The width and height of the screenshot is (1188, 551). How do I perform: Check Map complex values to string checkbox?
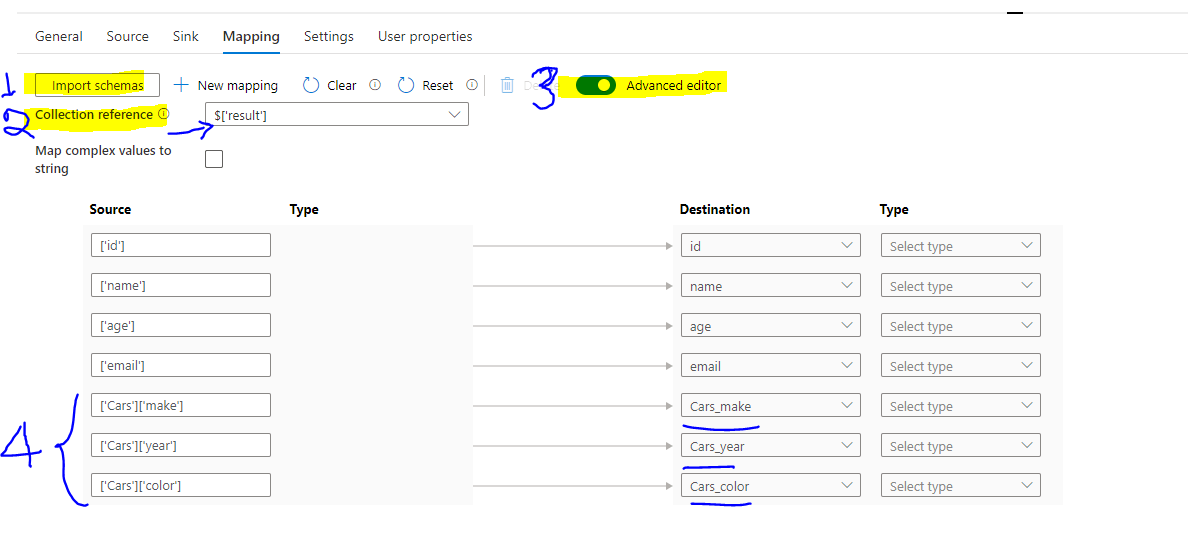pos(214,158)
